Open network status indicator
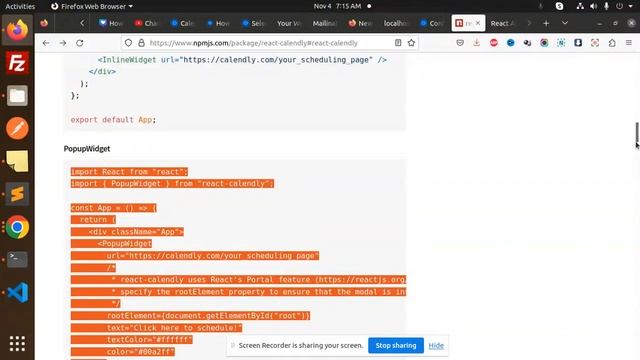The image size is (640, 360). tap(580, 6)
